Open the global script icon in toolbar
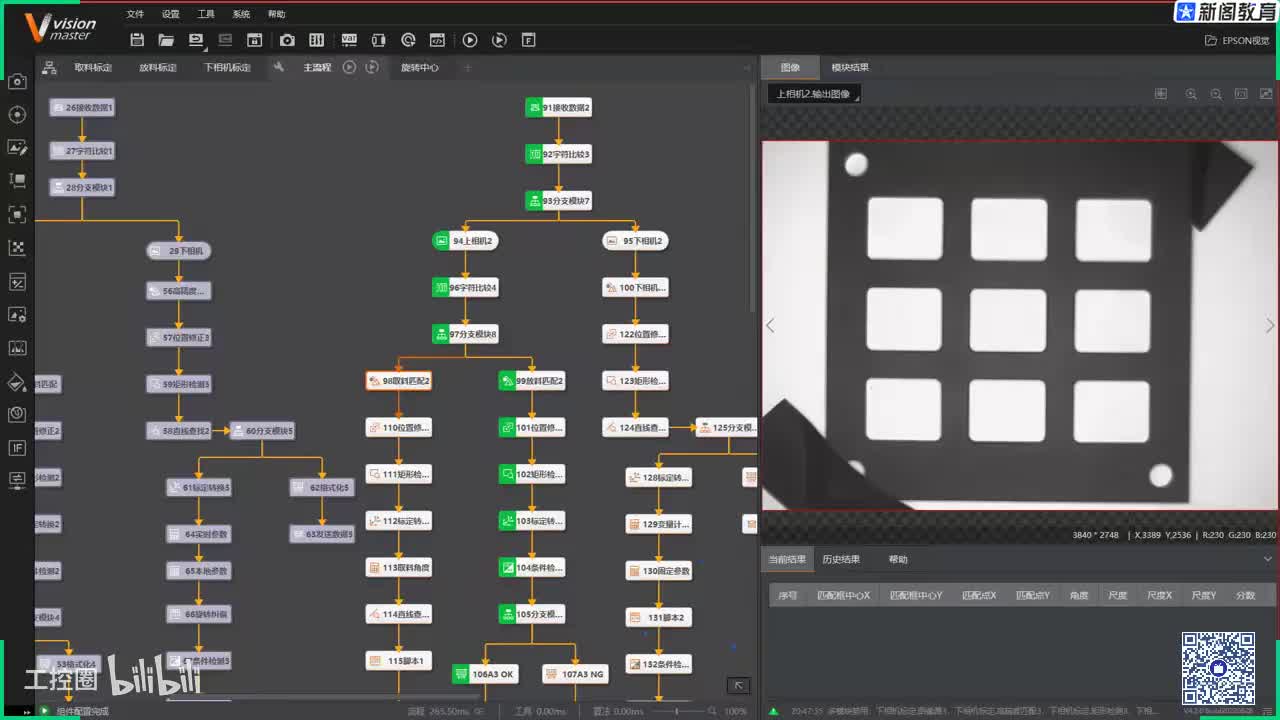1280x720 pixels. [437, 40]
